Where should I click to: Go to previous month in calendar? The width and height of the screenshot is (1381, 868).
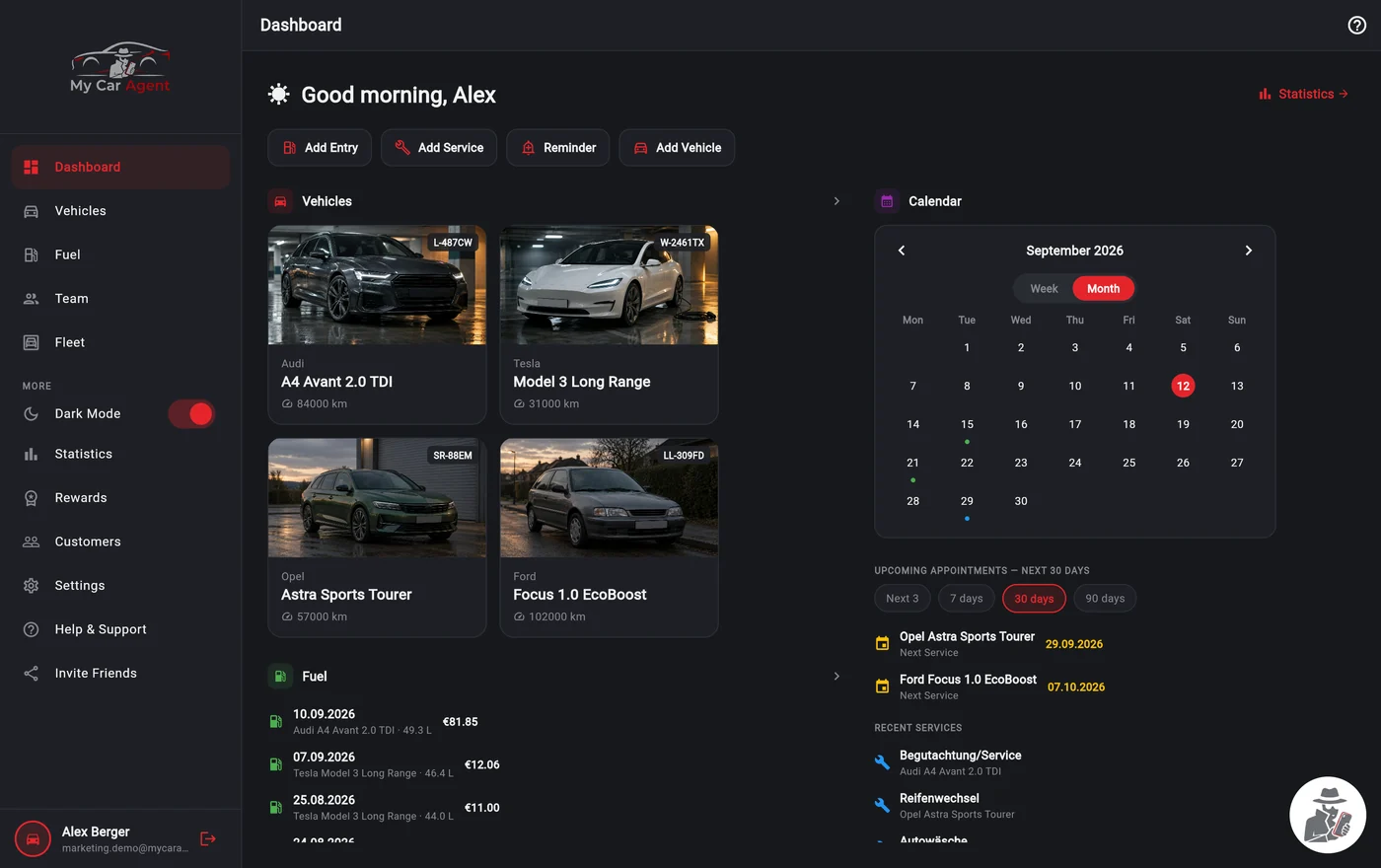click(x=902, y=251)
